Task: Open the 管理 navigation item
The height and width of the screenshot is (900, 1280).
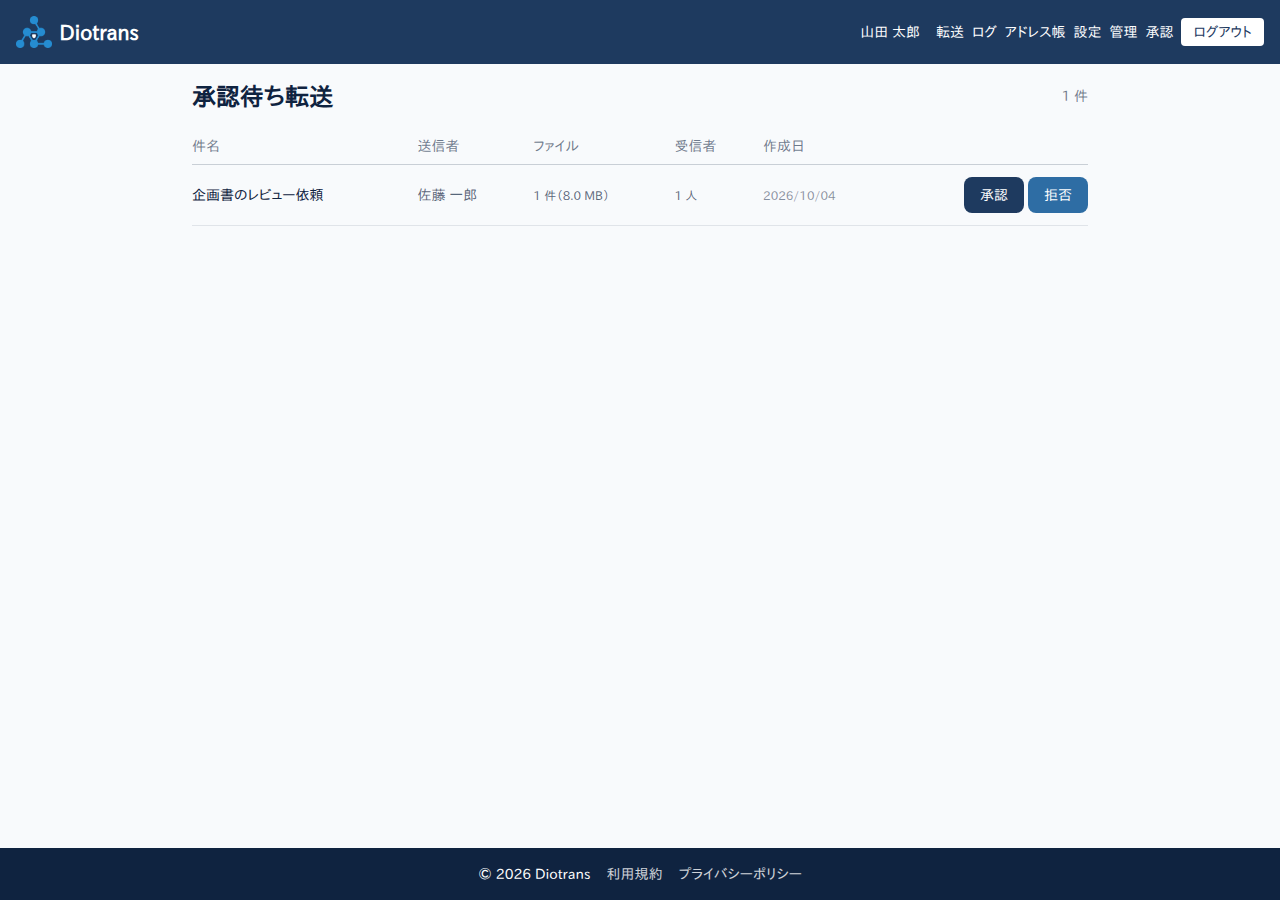Action: 1123,32
